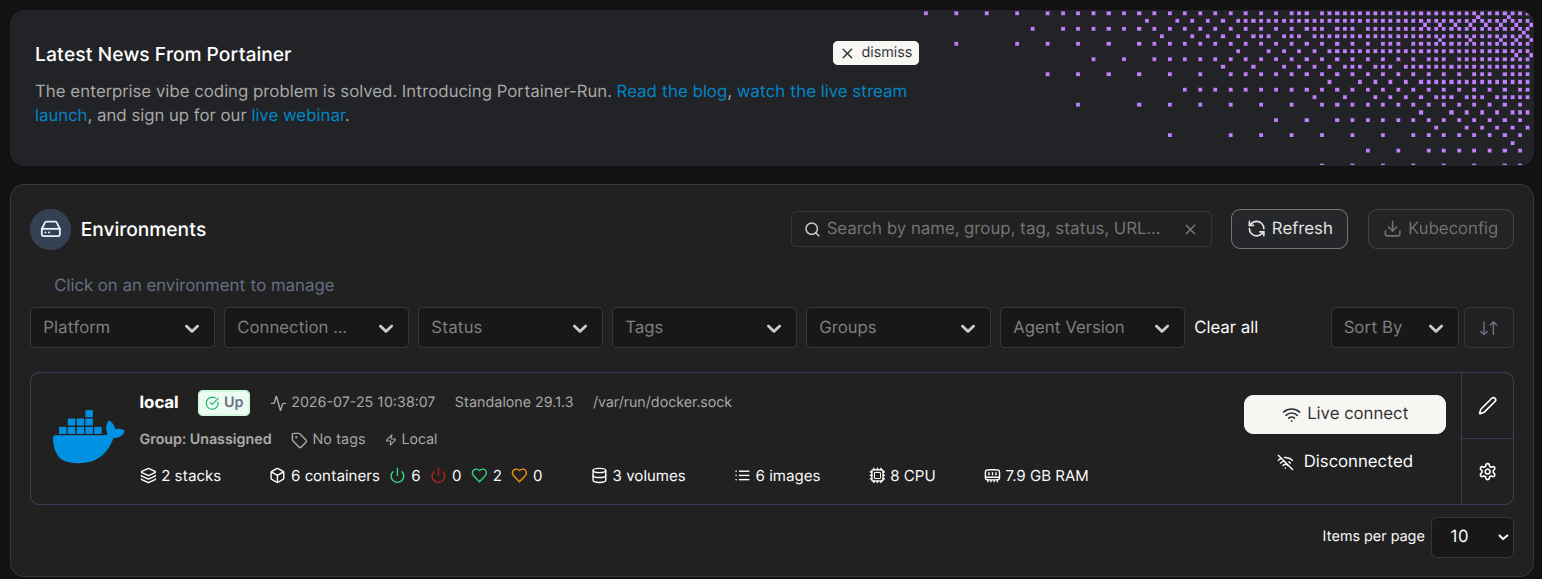Click the green running containers power icon

tap(397, 476)
